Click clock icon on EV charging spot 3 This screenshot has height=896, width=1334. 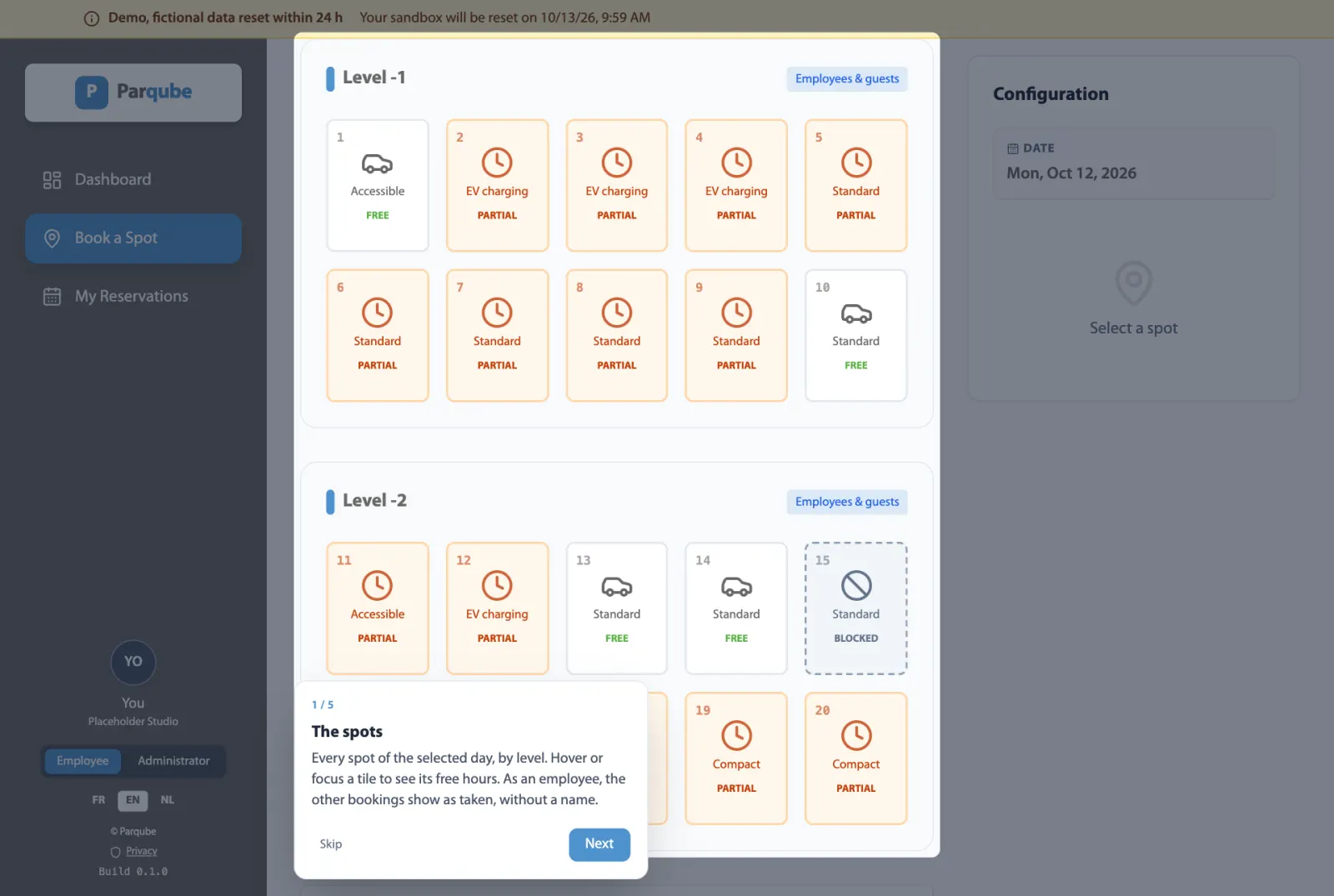point(617,163)
